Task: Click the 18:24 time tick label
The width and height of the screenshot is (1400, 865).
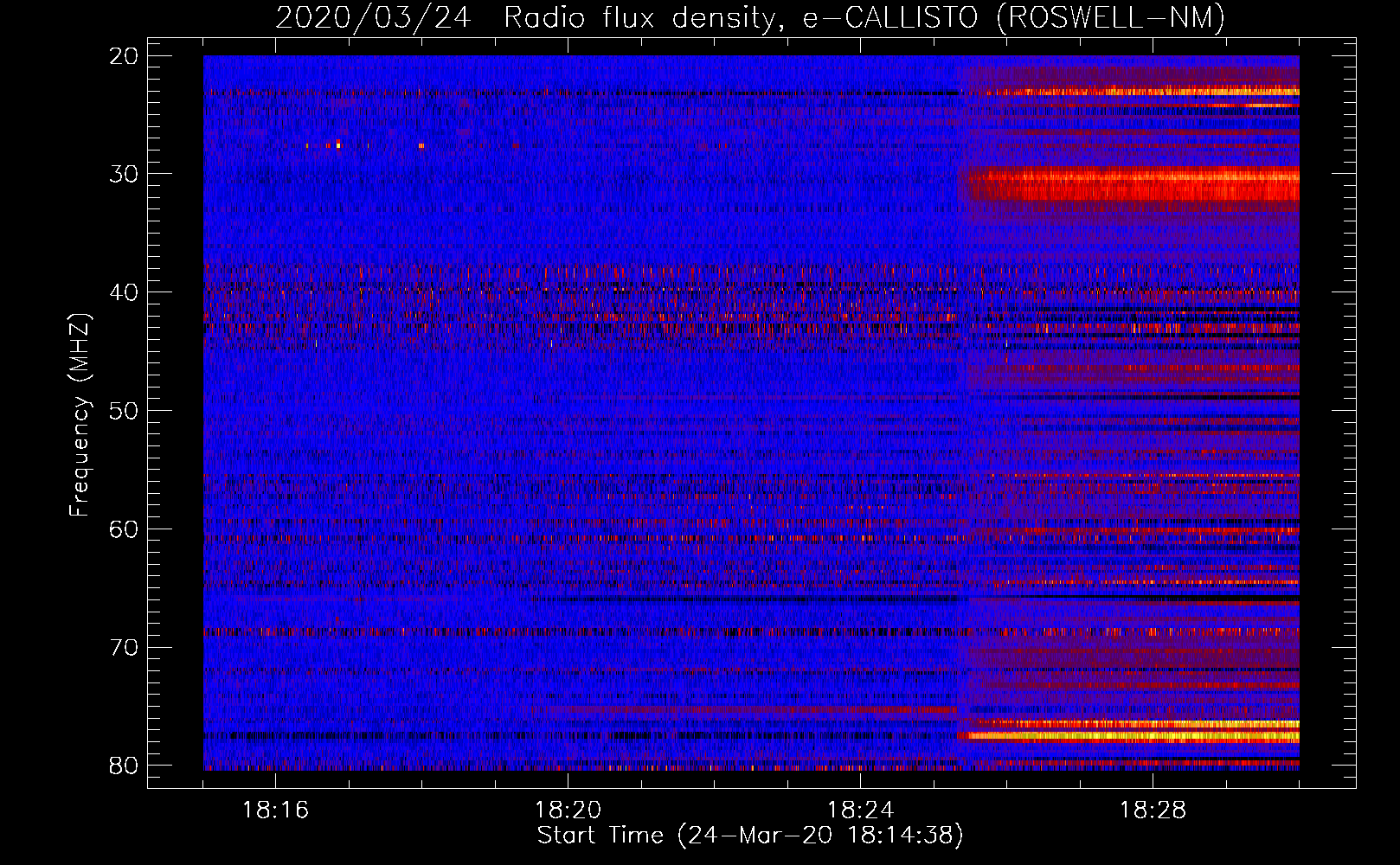Action: tap(861, 811)
